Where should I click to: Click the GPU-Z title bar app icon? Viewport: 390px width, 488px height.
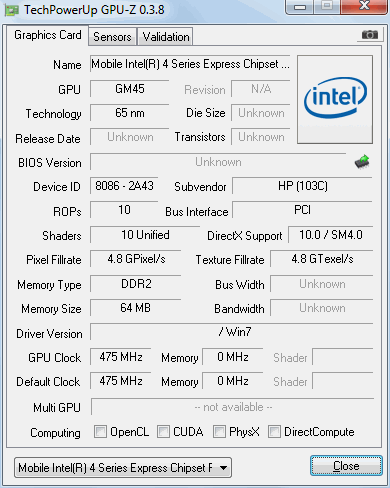point(11,10)
